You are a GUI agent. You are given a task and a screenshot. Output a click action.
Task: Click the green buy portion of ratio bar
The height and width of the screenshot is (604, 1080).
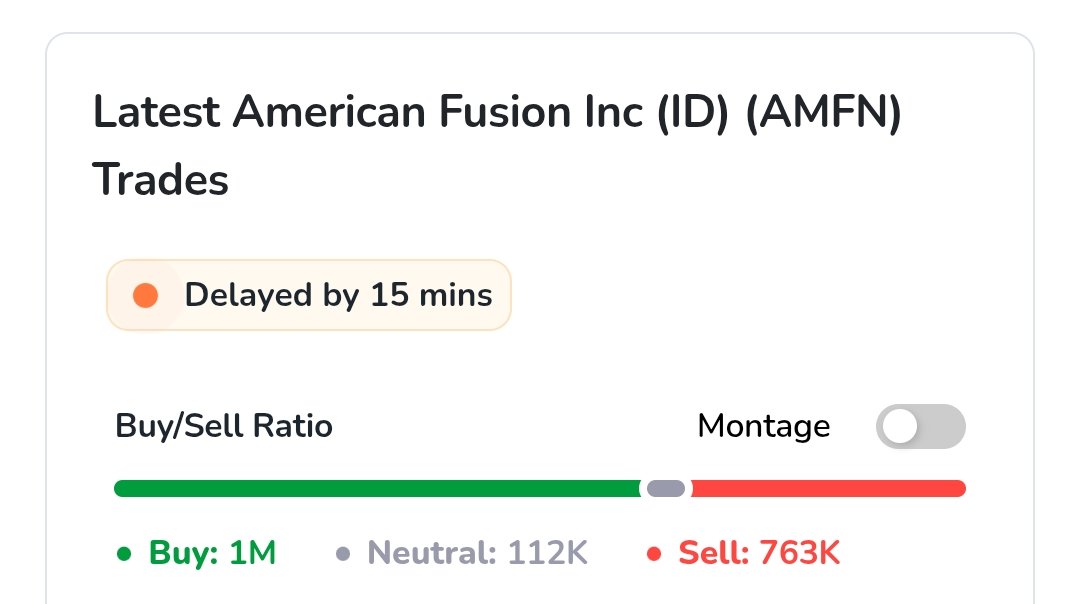377,488
